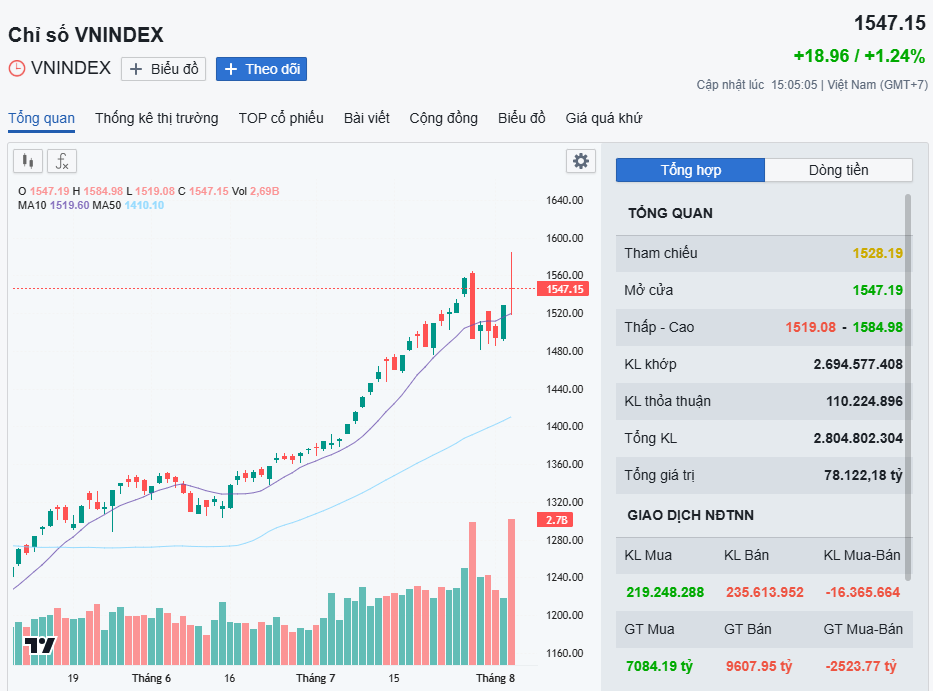Click the low value 1519.08

pyautogui.click(x=810, y=327)
